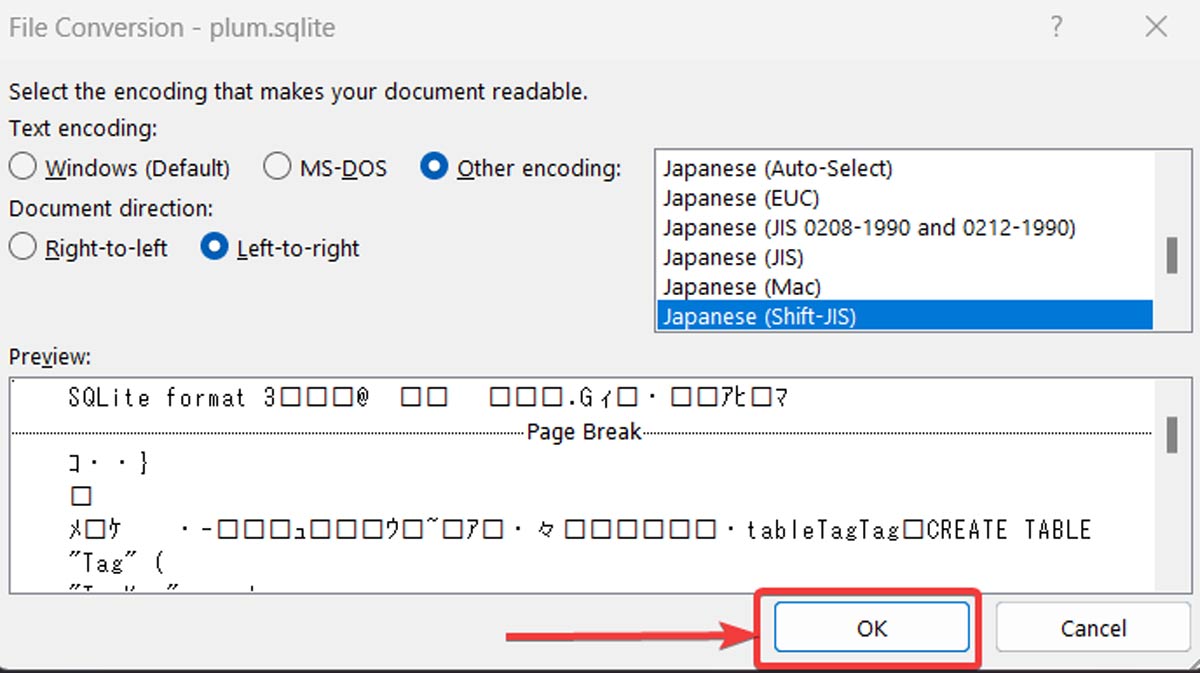The width and height of the screenshot is (1200, 673).
Task: Select Japanese (Auto-Select) from encoding list
Action: pos(778,168)
